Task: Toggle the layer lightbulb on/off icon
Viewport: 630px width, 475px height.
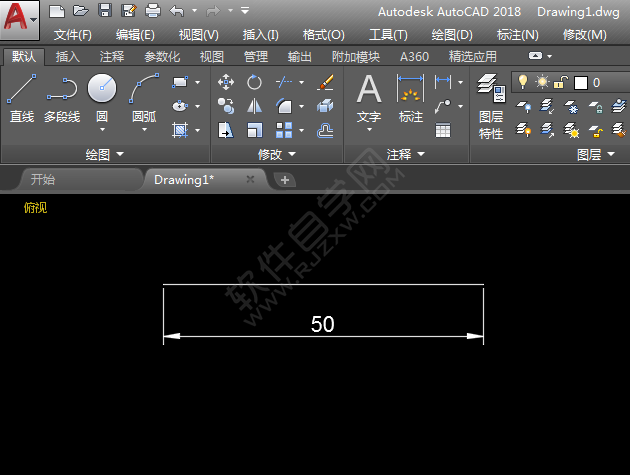Action: click(523, 82)
